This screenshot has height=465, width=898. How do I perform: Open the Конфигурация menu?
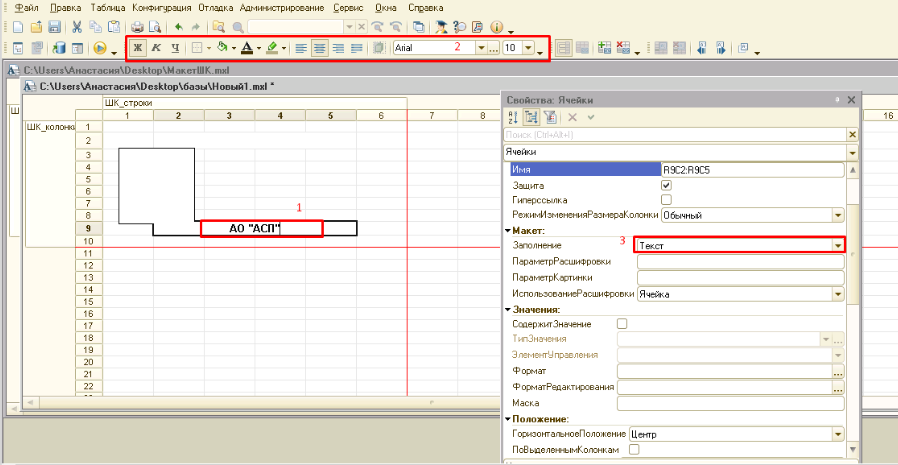(163, 8)
